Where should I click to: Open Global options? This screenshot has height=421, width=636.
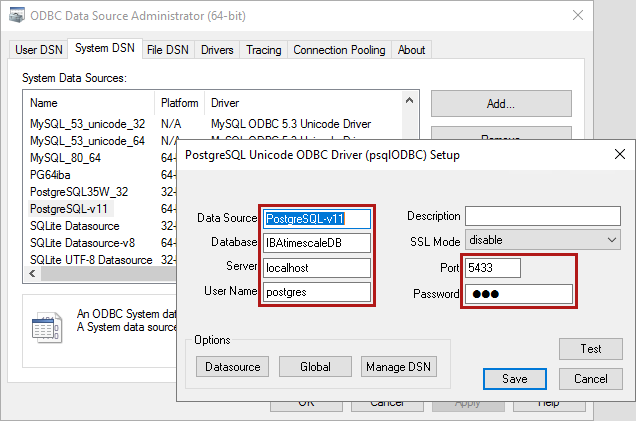click(x=315, y=367)
